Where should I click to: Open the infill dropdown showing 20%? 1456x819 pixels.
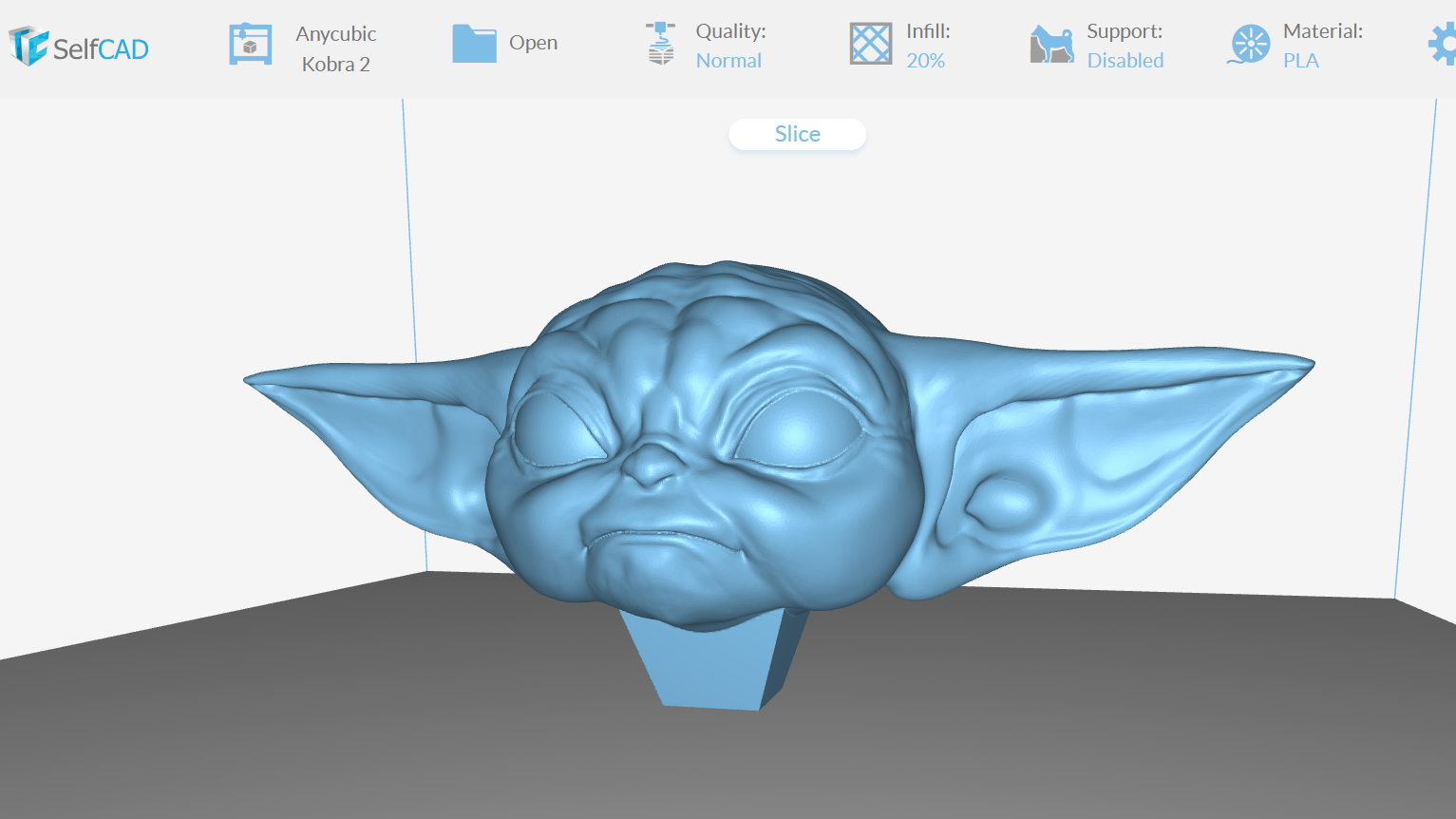click(x=926, y=60)
